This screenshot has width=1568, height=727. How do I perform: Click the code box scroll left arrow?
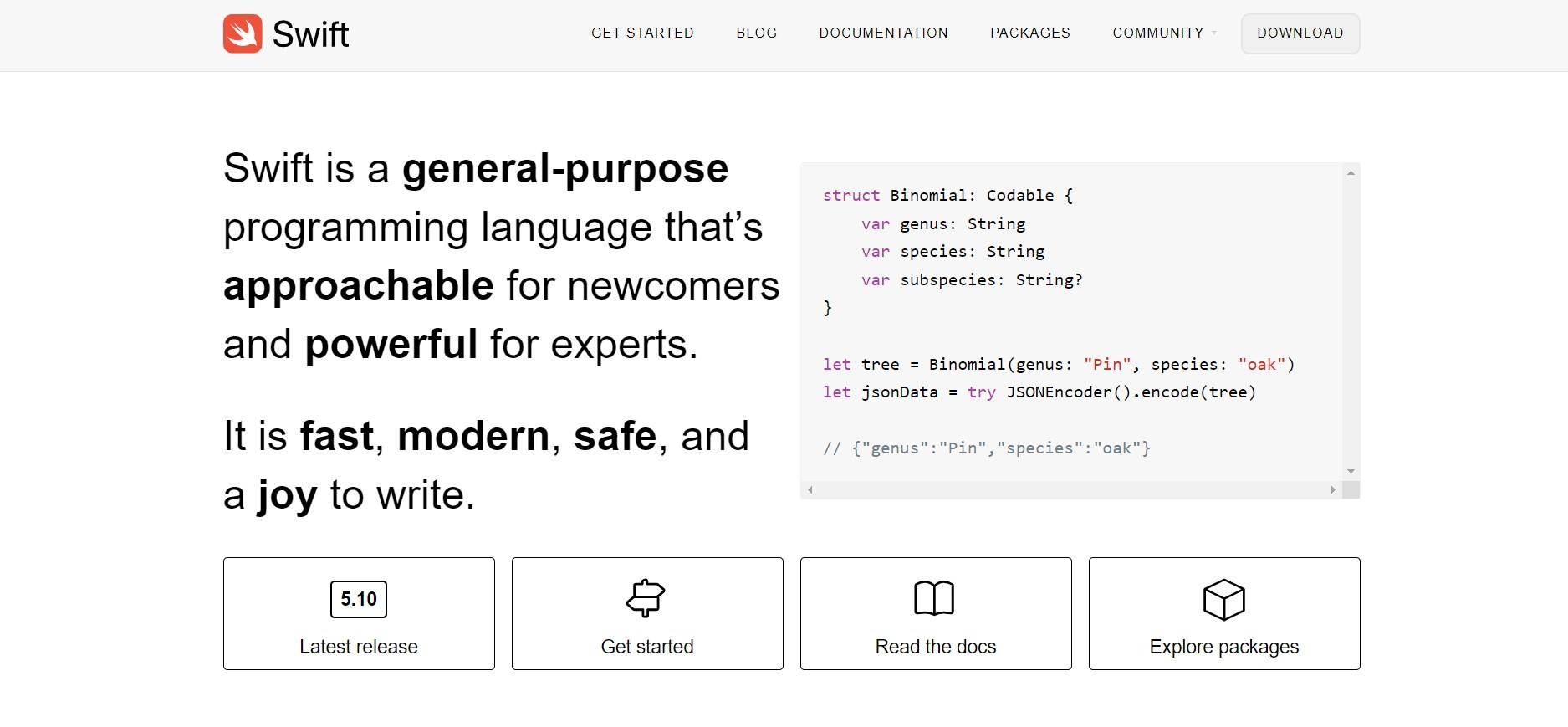click(x=810, y=490)
